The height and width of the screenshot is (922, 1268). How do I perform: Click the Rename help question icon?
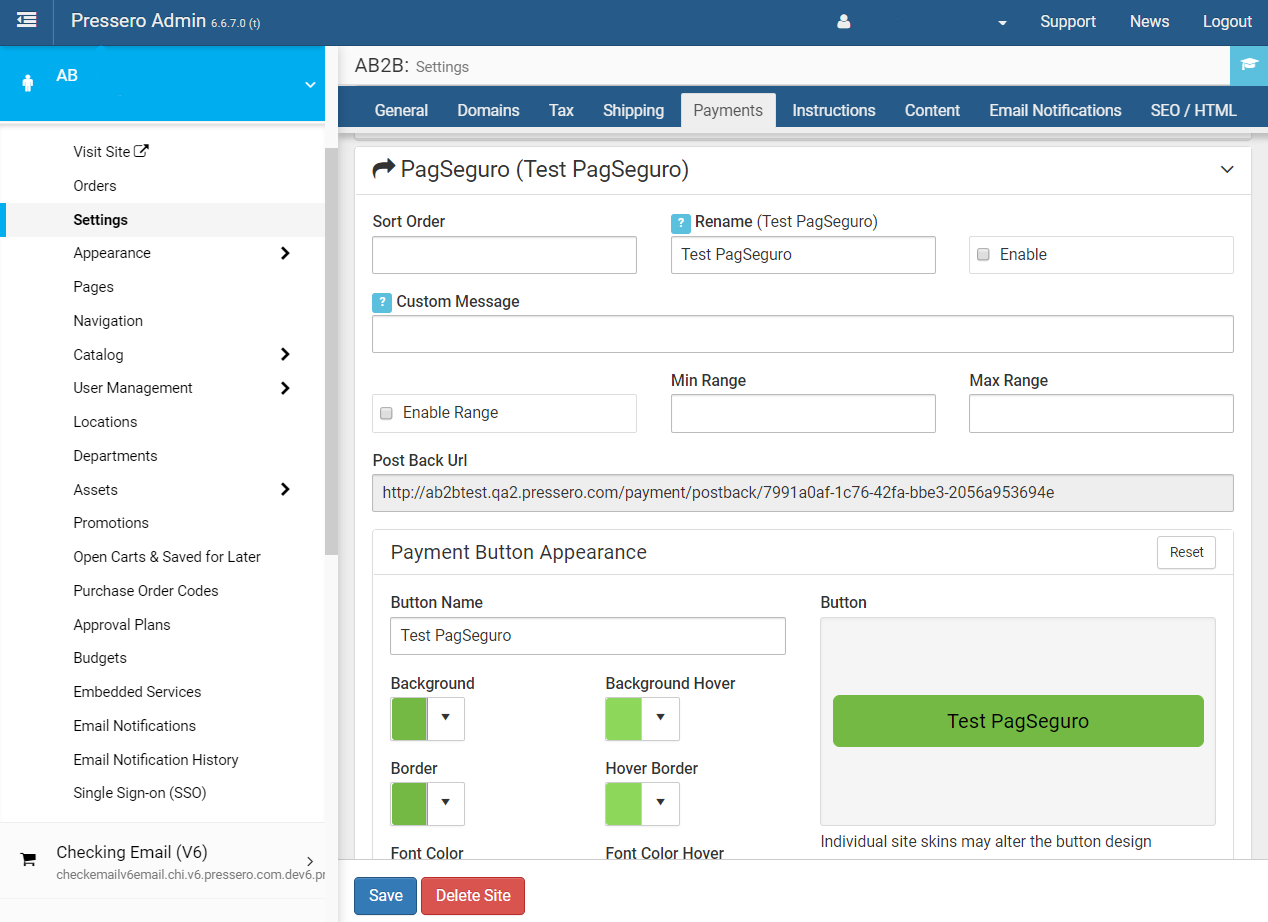tap(681, 223)
